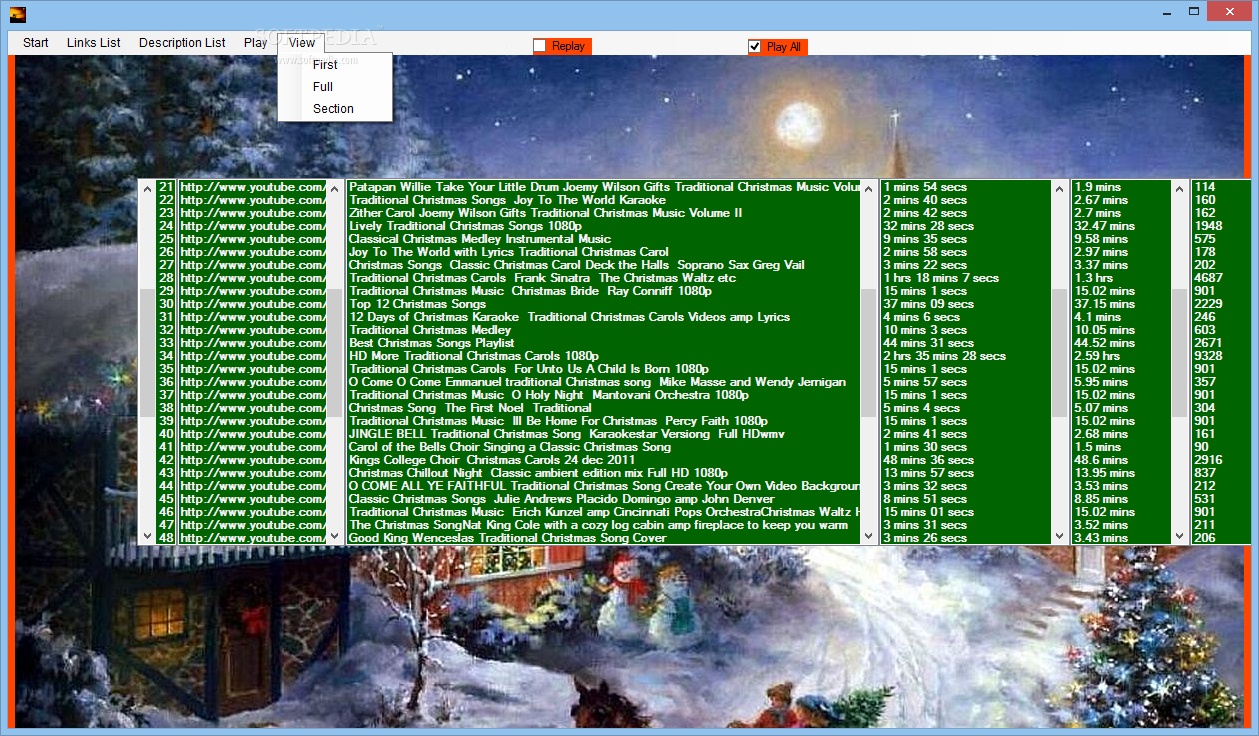The image size is (1259, 736).
Task: Select row number 30
Action: tap(166, 304)
